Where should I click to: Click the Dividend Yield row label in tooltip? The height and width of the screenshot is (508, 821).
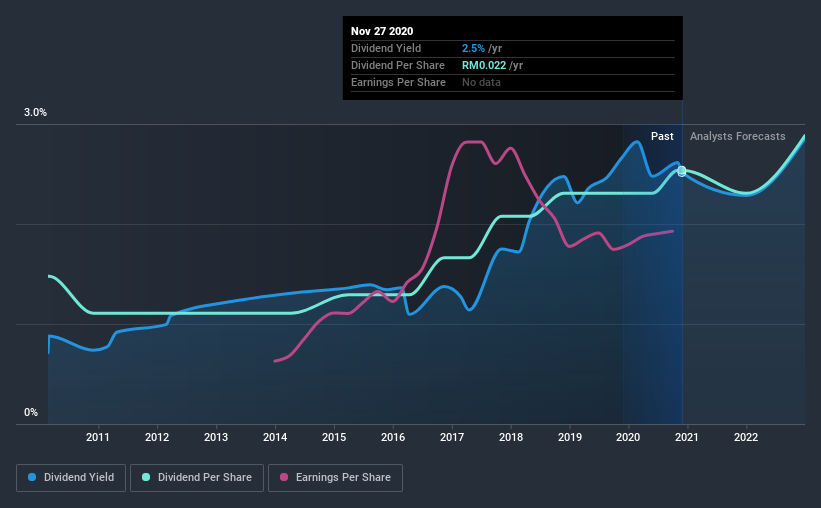tap(386, 48)
